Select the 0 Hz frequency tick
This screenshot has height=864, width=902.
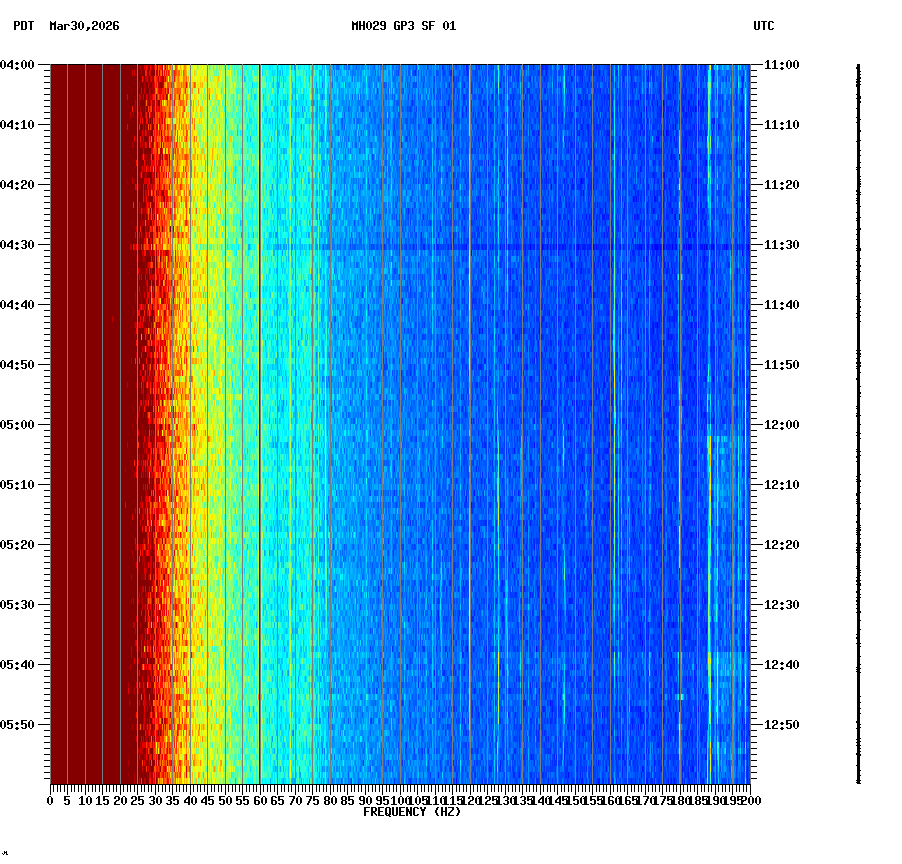pyautogui.click(x=48, y=800)
